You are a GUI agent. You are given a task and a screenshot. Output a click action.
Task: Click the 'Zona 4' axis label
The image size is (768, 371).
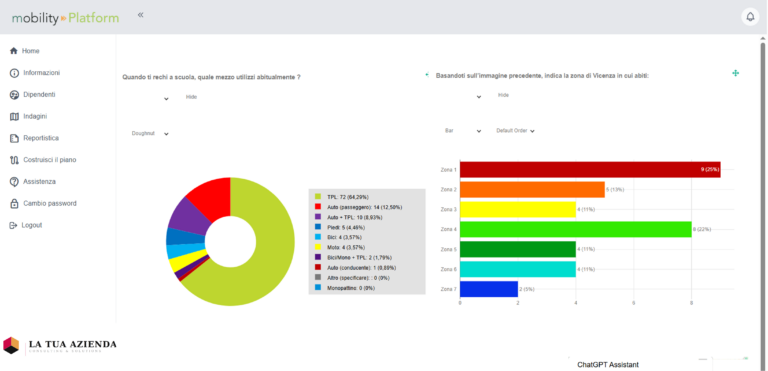[x=449, y=229]
